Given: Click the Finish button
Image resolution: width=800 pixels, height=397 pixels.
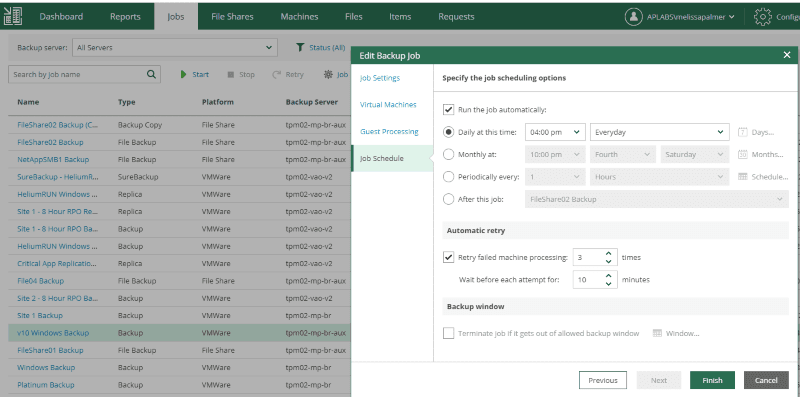Looking at the screenshot, I should click(x=712, y=380).
